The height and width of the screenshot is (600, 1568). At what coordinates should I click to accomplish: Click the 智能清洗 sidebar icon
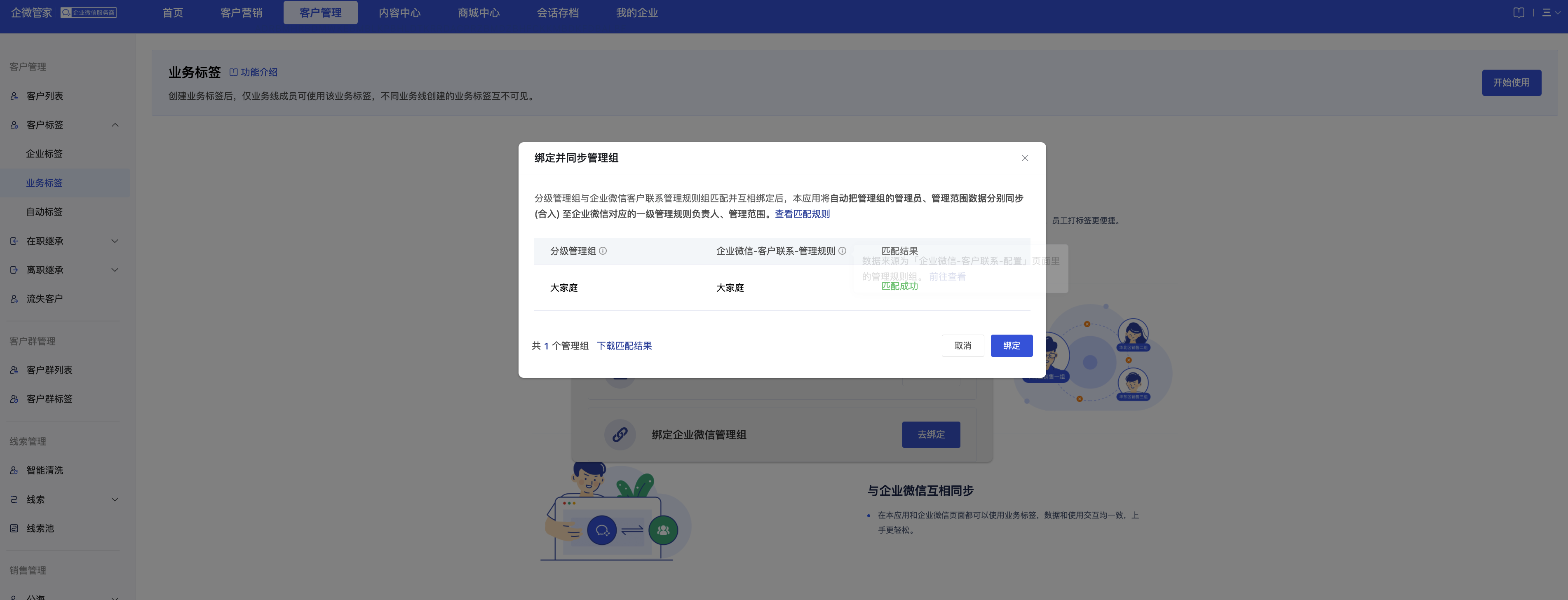pos(14,470)
